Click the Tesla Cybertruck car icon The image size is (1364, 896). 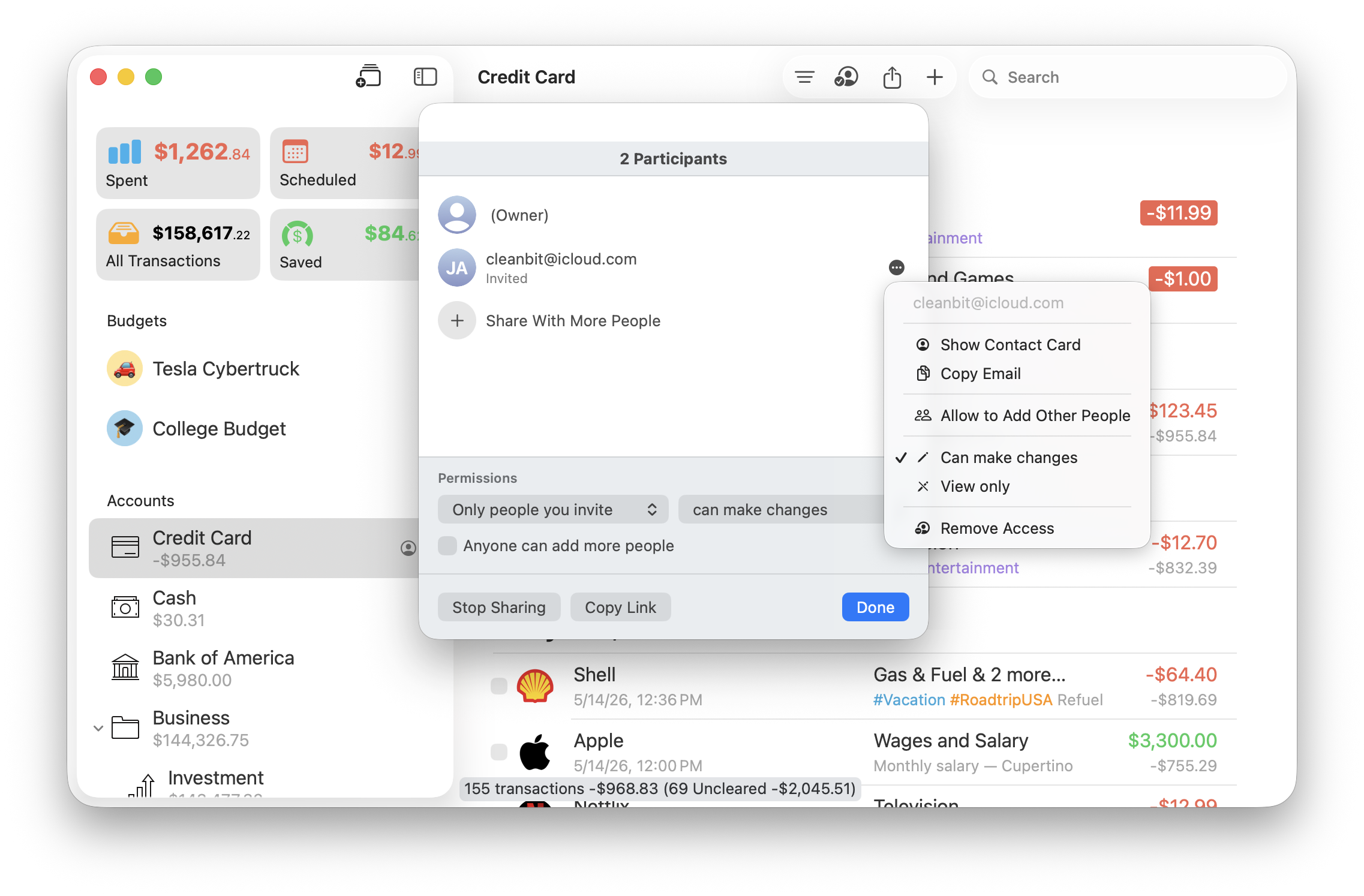pyautogui.click(x=125, y=368)
